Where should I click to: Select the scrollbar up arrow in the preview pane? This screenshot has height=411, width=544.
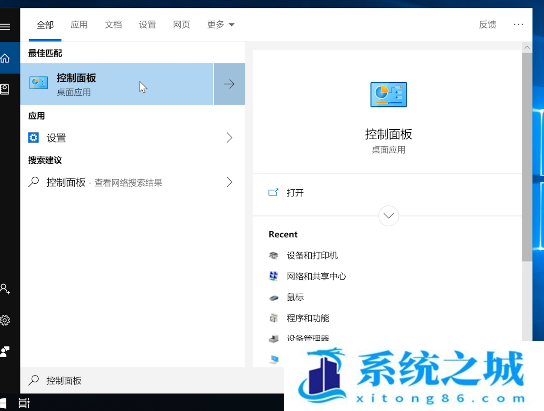point(527,48)
